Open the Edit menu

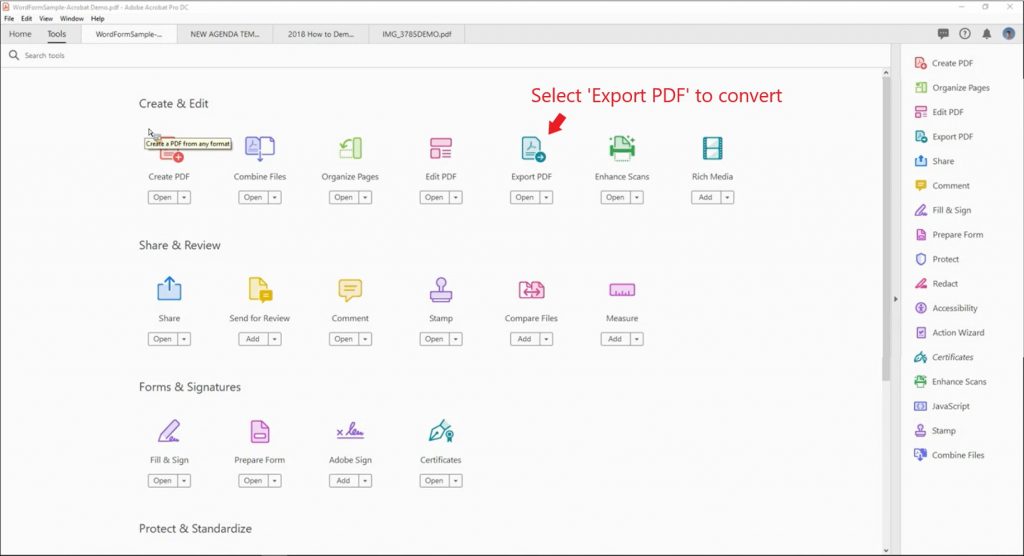[x=26, y=19]
